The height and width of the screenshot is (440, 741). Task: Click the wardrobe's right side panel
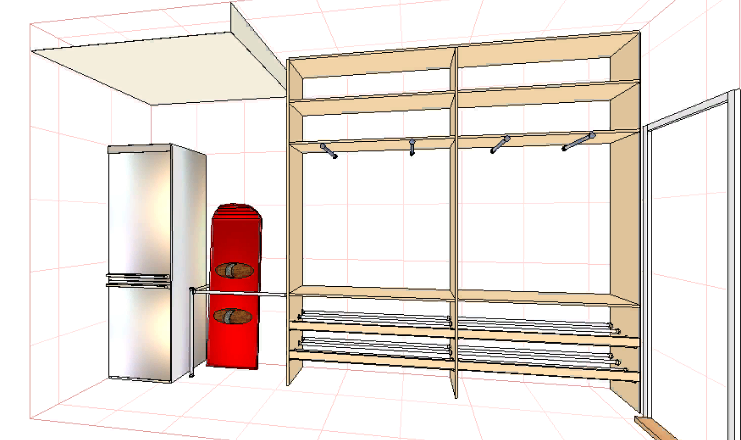pos(627,220)
